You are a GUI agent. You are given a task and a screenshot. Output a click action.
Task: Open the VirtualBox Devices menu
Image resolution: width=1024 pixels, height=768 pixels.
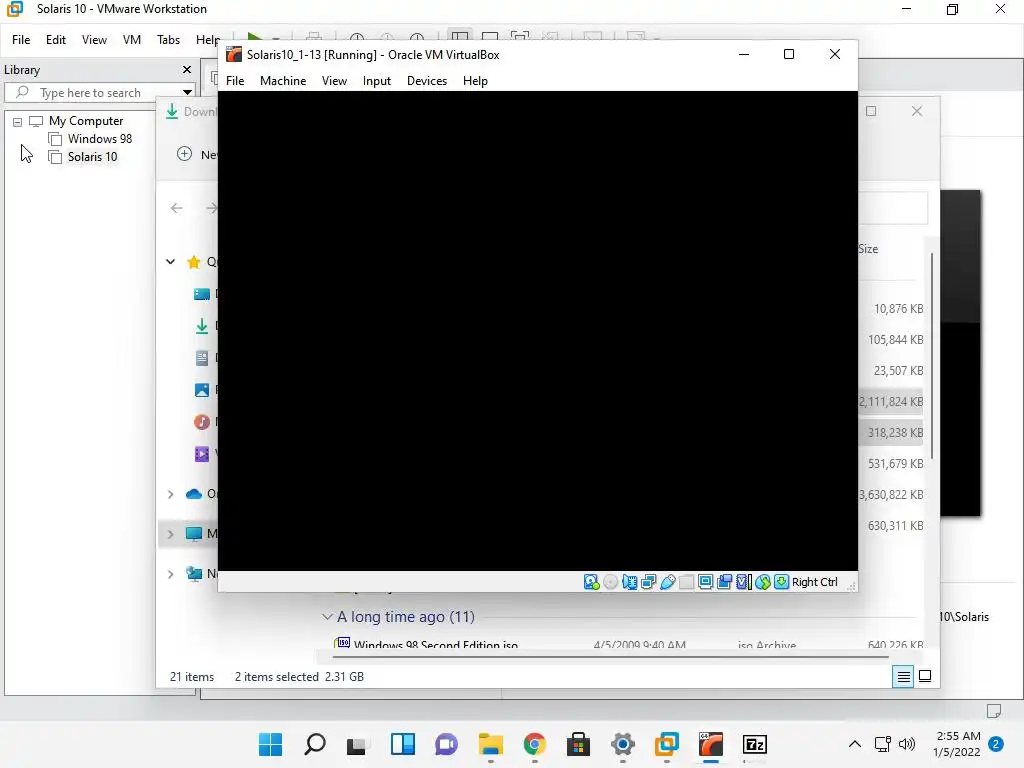[x=427, y=81]
